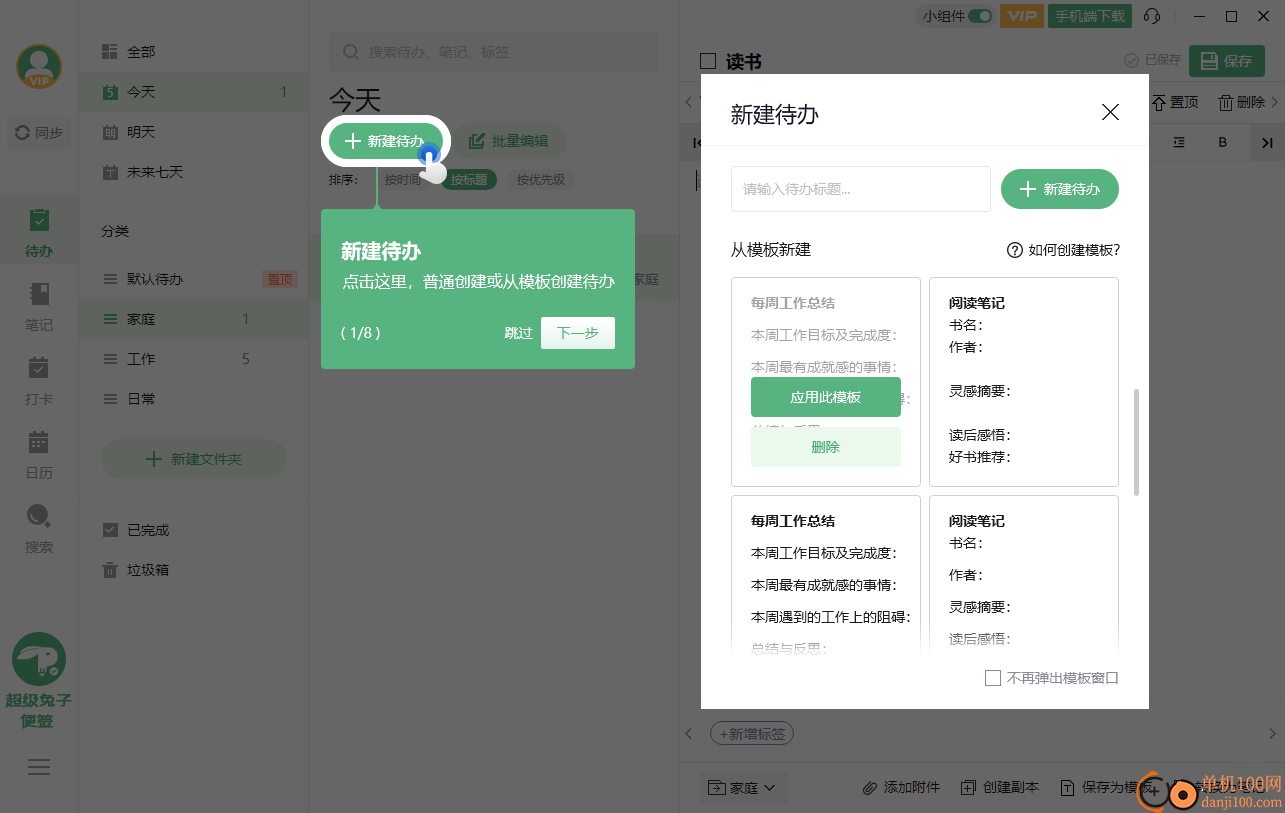Screen dimensions: 1285x813
Task: Click the VIP user avatar
Action: tap(39, 66)
